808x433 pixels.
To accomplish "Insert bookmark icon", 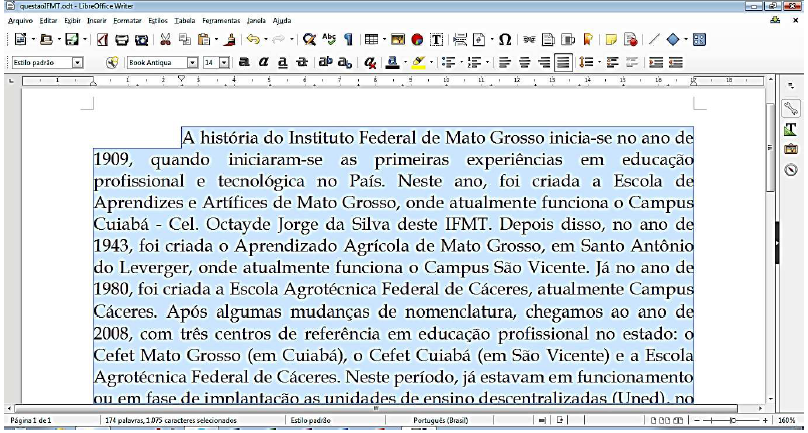I will [x=587, y=40].
